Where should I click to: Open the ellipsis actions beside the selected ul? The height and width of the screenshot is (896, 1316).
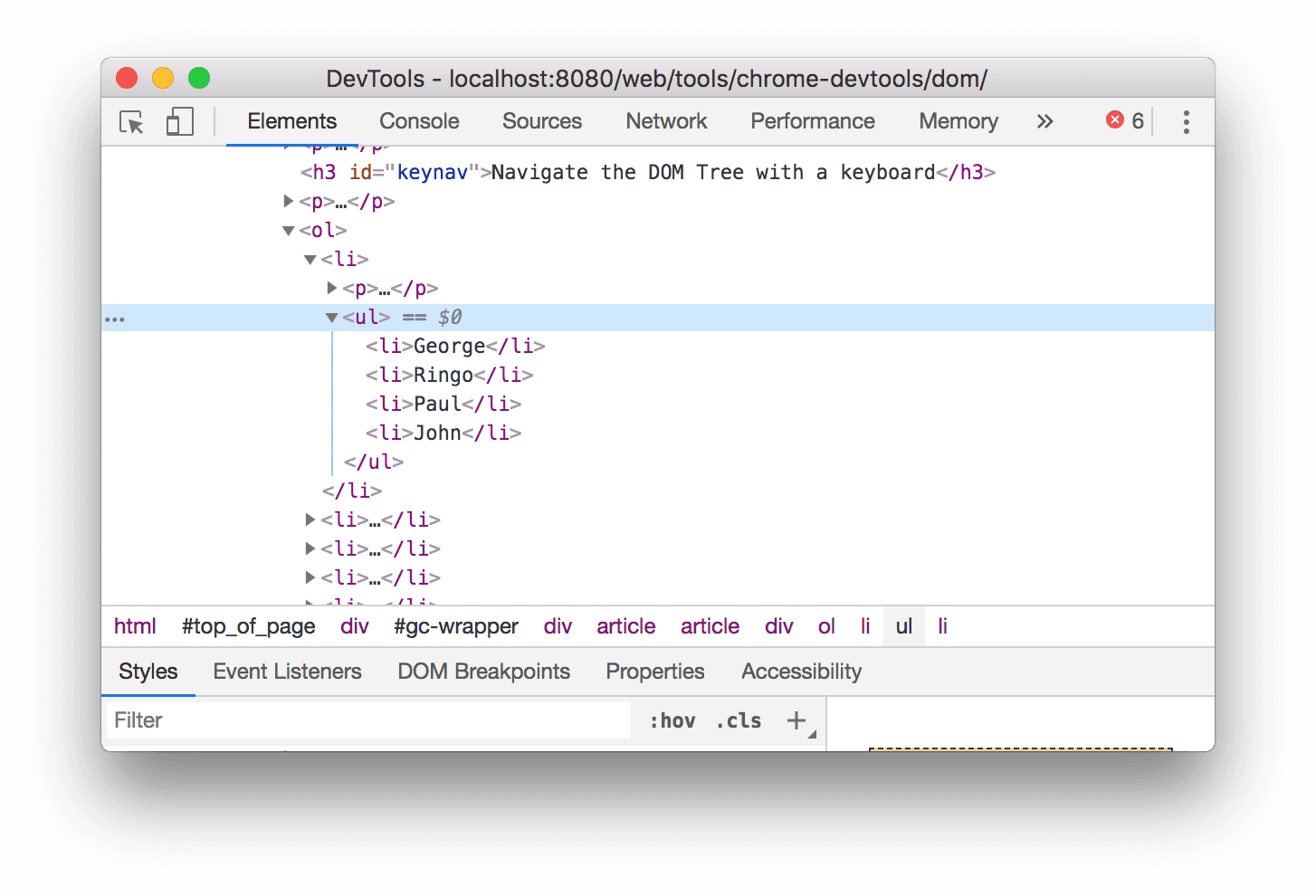click(x=115, y=318)
